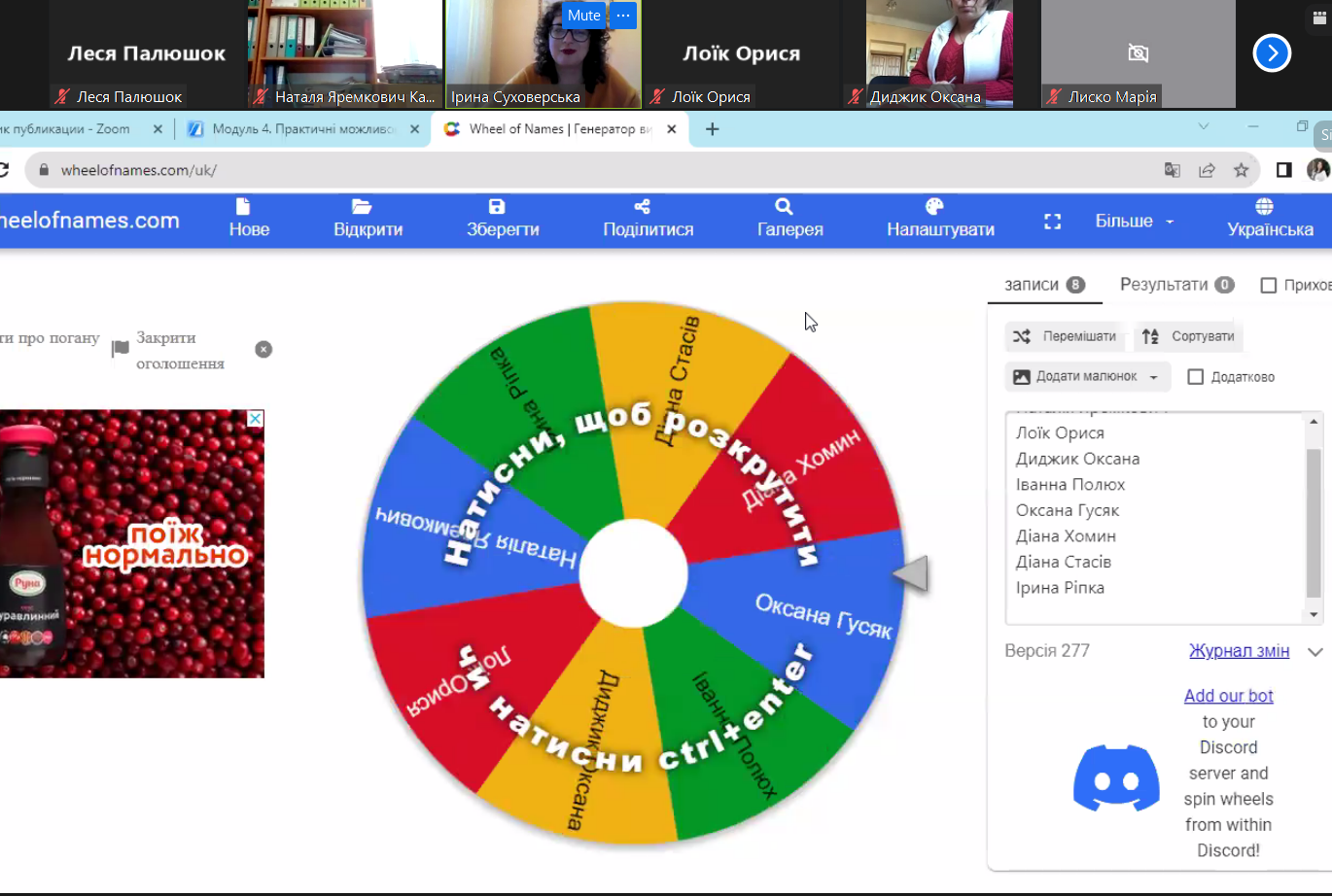This screenshot has width=1332, height=896.
Task: Toggle the Приховати checkbox
Action: [x=1268, y=285]
